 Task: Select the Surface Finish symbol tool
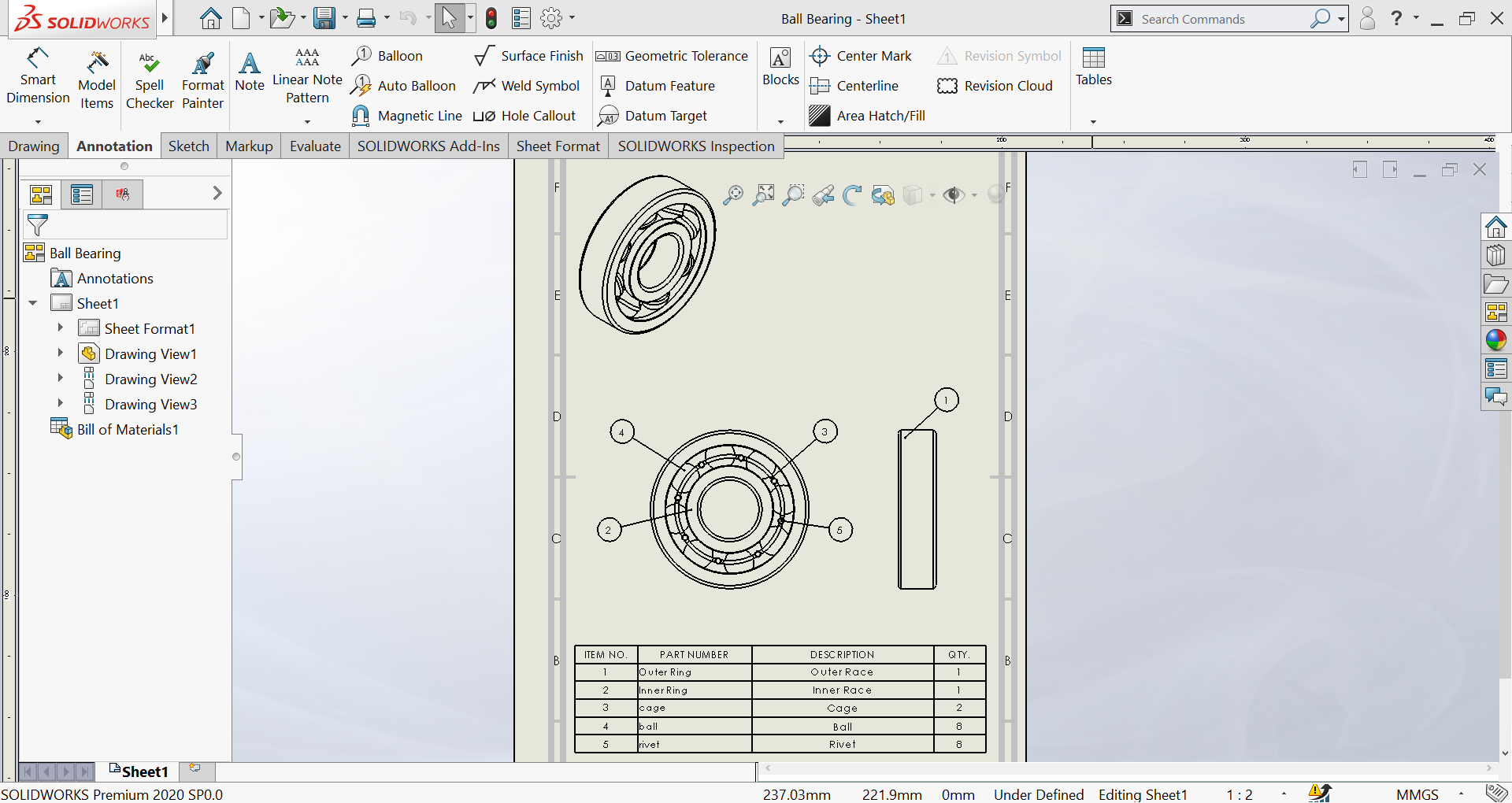(528, 56)
